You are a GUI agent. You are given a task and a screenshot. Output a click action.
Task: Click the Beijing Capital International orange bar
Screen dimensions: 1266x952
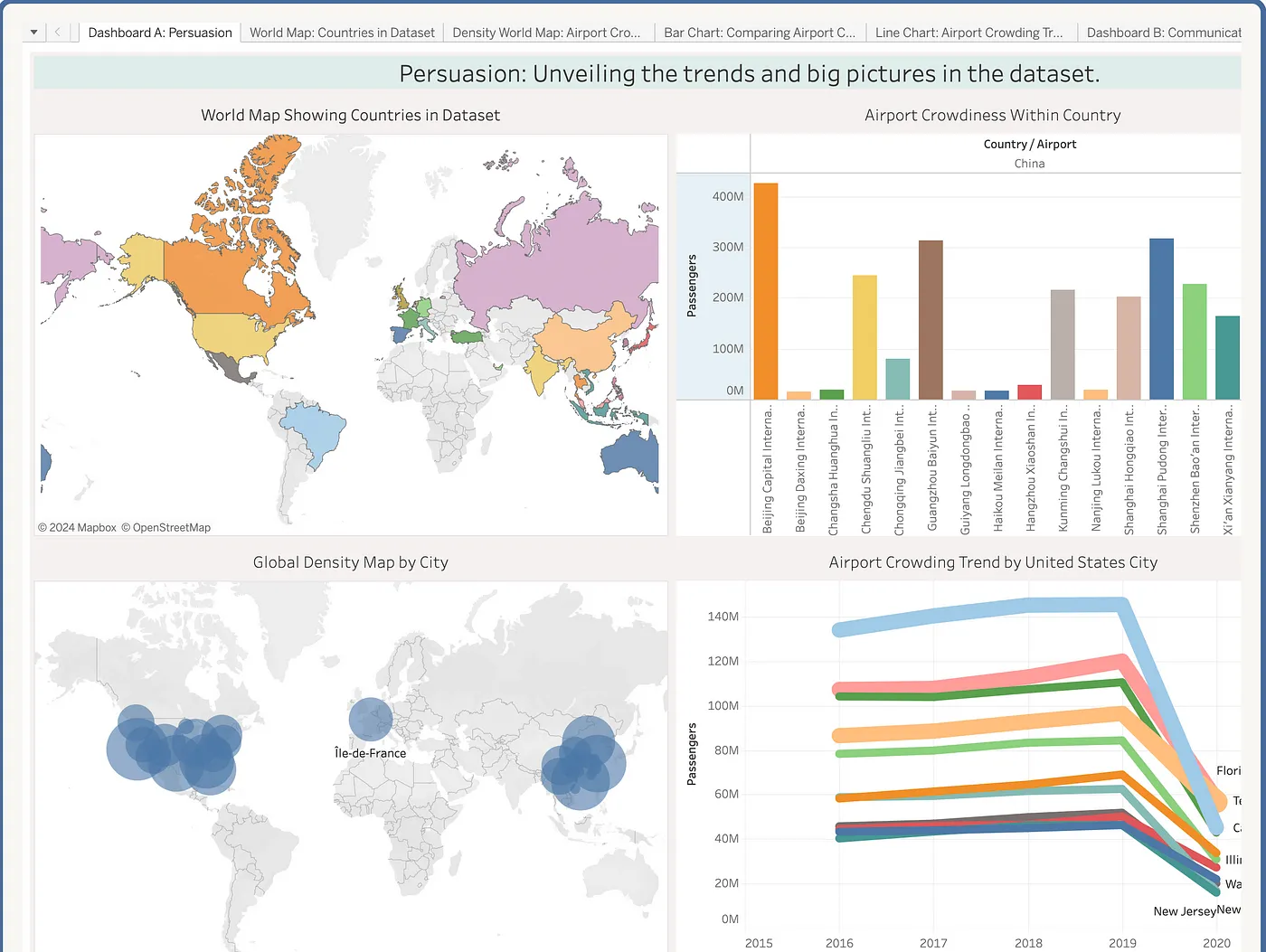766,291
